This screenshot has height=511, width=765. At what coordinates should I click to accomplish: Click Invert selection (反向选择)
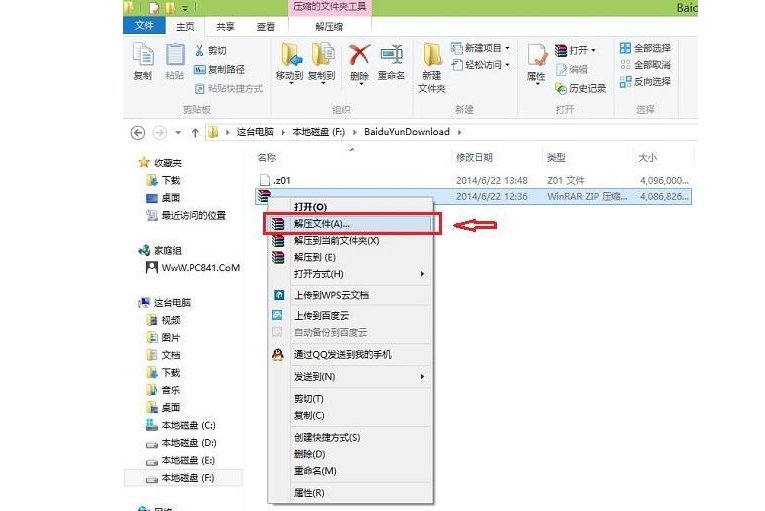point(645,82)
